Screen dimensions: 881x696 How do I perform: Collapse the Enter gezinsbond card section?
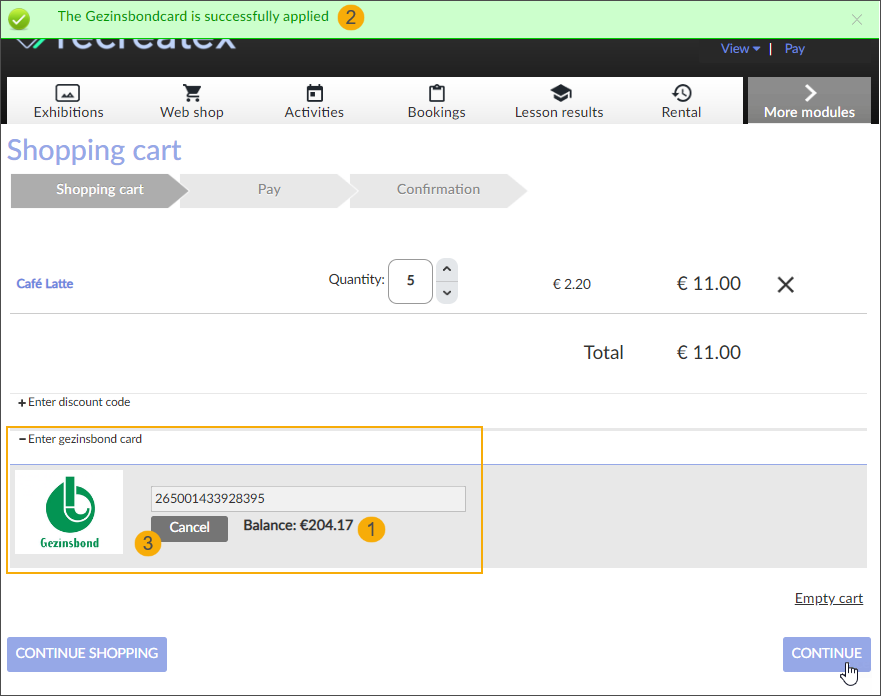coord(81,439)
